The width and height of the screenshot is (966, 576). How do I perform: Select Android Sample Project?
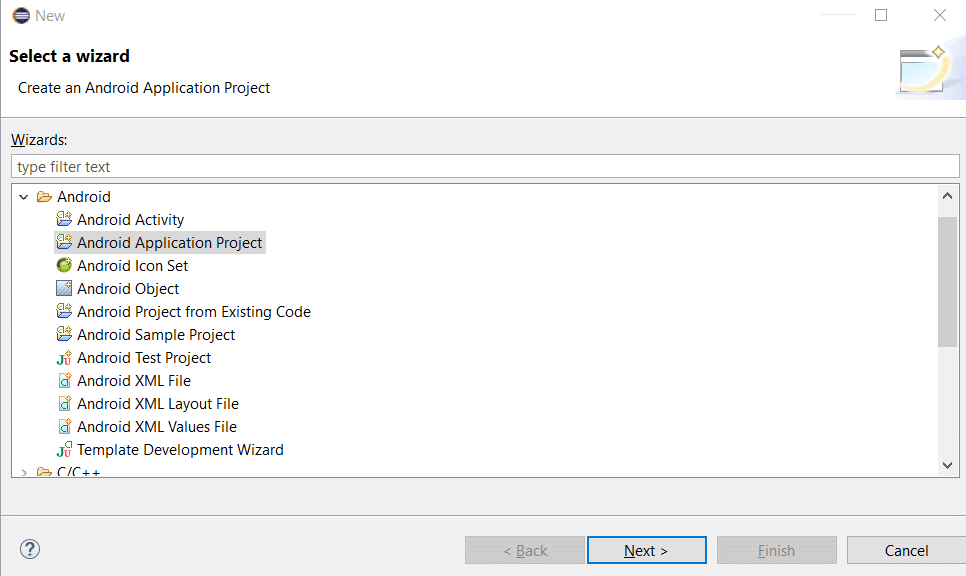coord(156,335)
